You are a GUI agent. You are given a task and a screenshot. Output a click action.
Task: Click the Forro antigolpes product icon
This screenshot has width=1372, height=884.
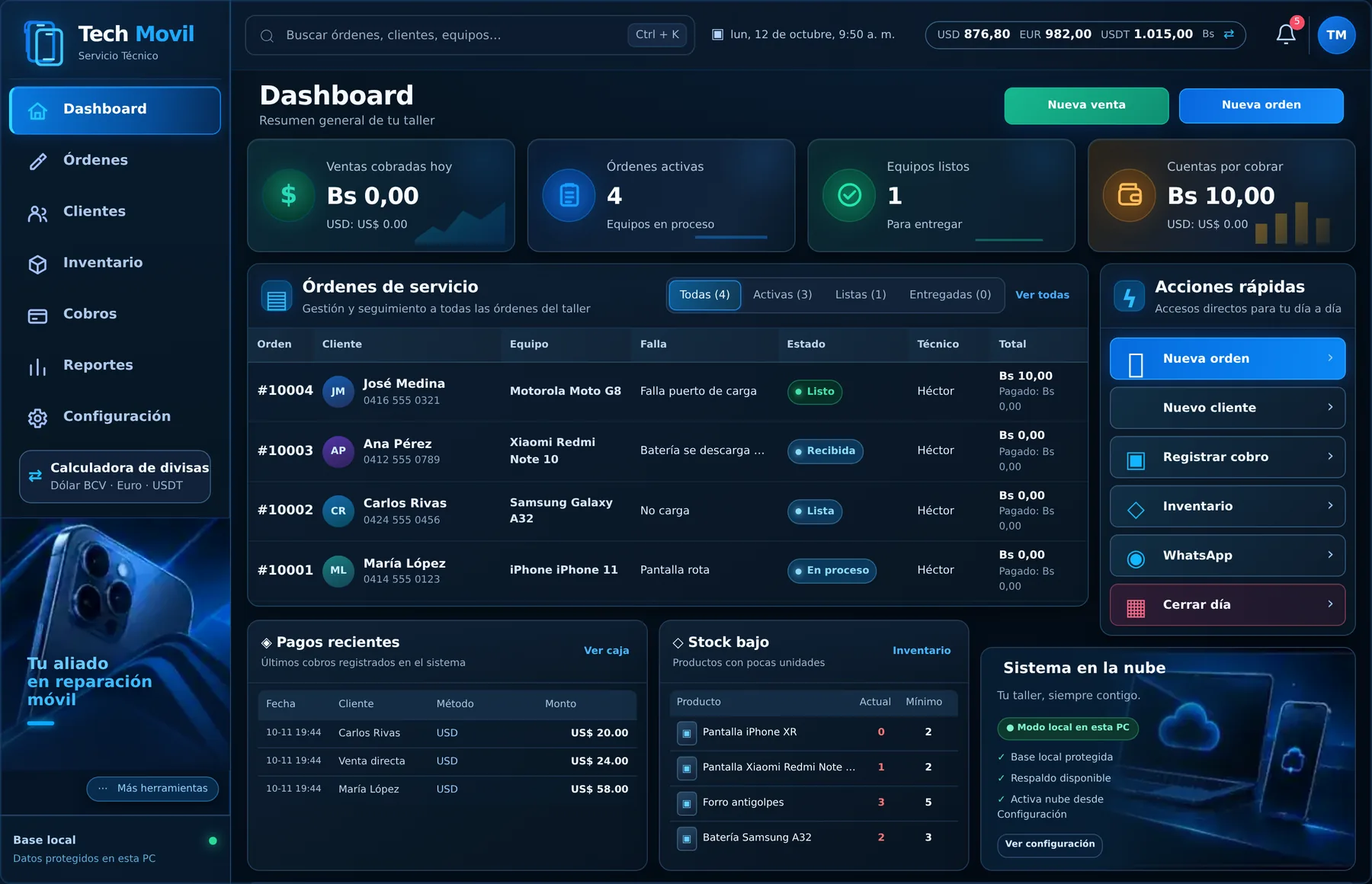[687, 803]
